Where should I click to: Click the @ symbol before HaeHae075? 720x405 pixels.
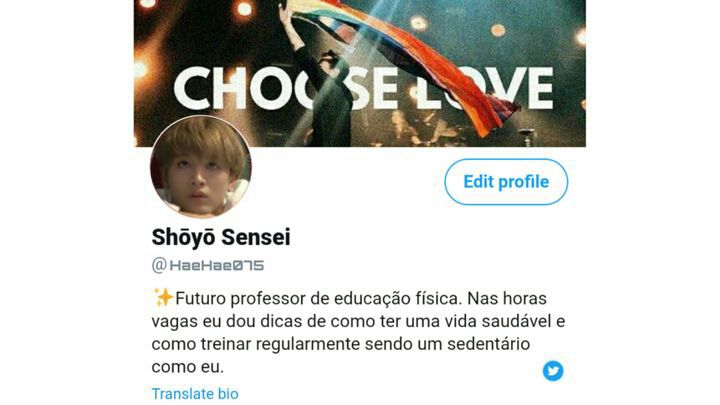tap(159, 265)
